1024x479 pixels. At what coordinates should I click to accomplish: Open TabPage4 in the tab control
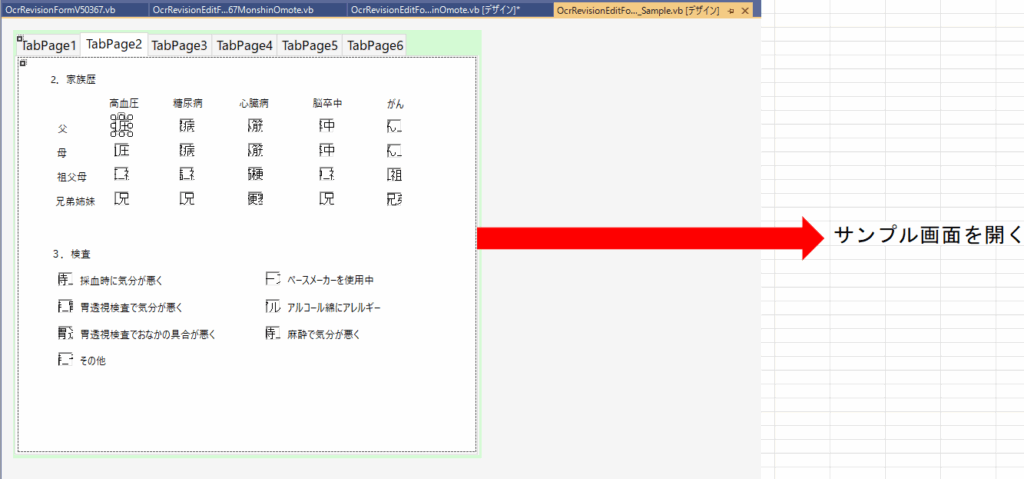point(244,46)
